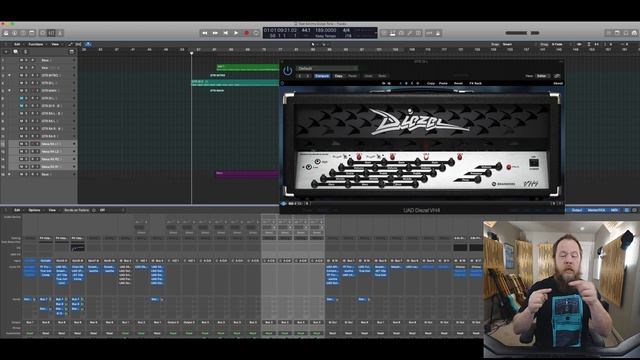Toggle the red button beside master Volume knob
This screenshot has width=640, height=360.
click(x=509, y=167)
